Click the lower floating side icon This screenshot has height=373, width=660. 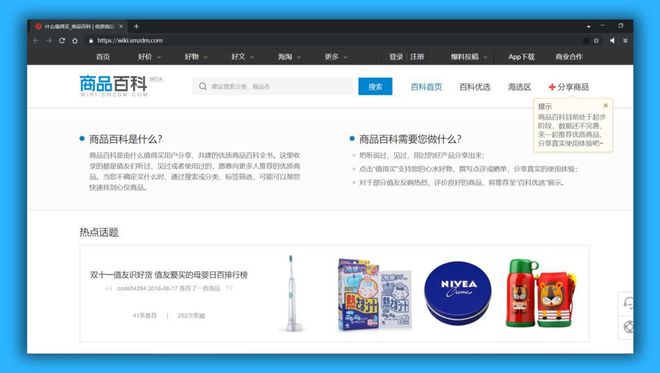coord(628,327)
